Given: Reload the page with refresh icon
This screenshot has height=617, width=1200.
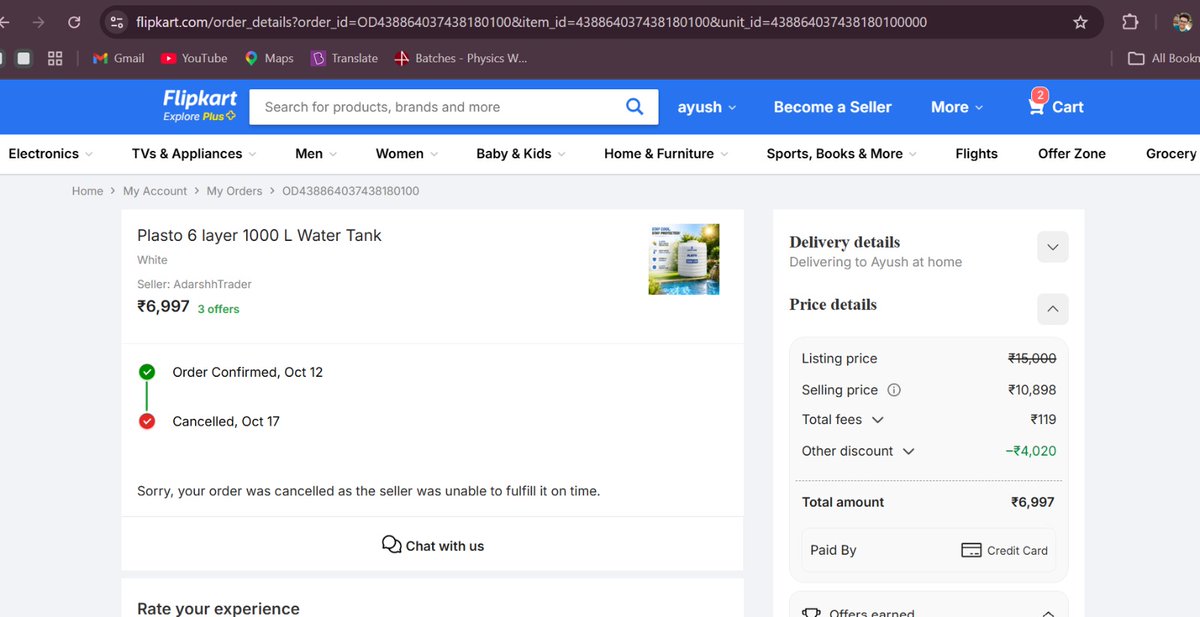Looking at the screenshot, I should click(x=74, y=22).
